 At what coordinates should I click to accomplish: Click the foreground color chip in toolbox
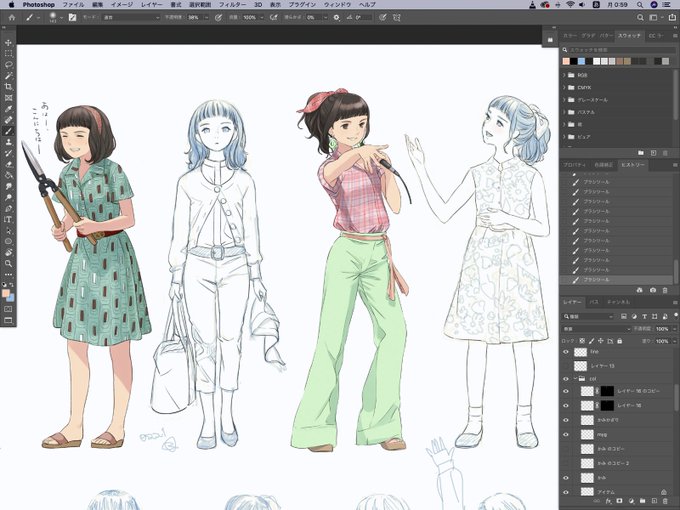[6, 294]
